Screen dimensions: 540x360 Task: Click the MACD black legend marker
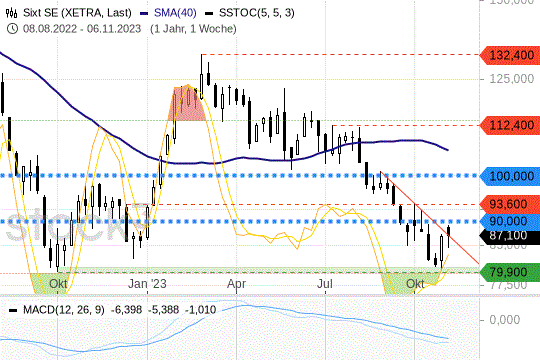pos(13,310)
